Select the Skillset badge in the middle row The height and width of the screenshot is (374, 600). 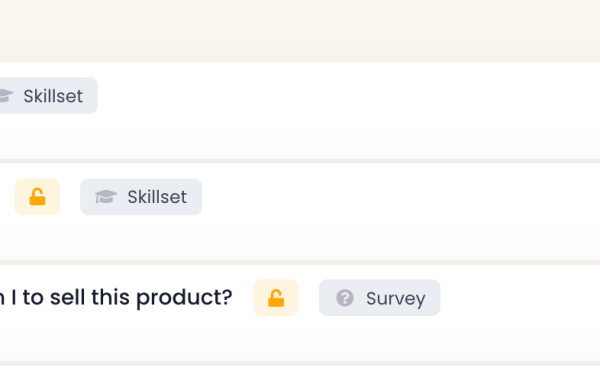pyautogui.click(x=141, y=197)
